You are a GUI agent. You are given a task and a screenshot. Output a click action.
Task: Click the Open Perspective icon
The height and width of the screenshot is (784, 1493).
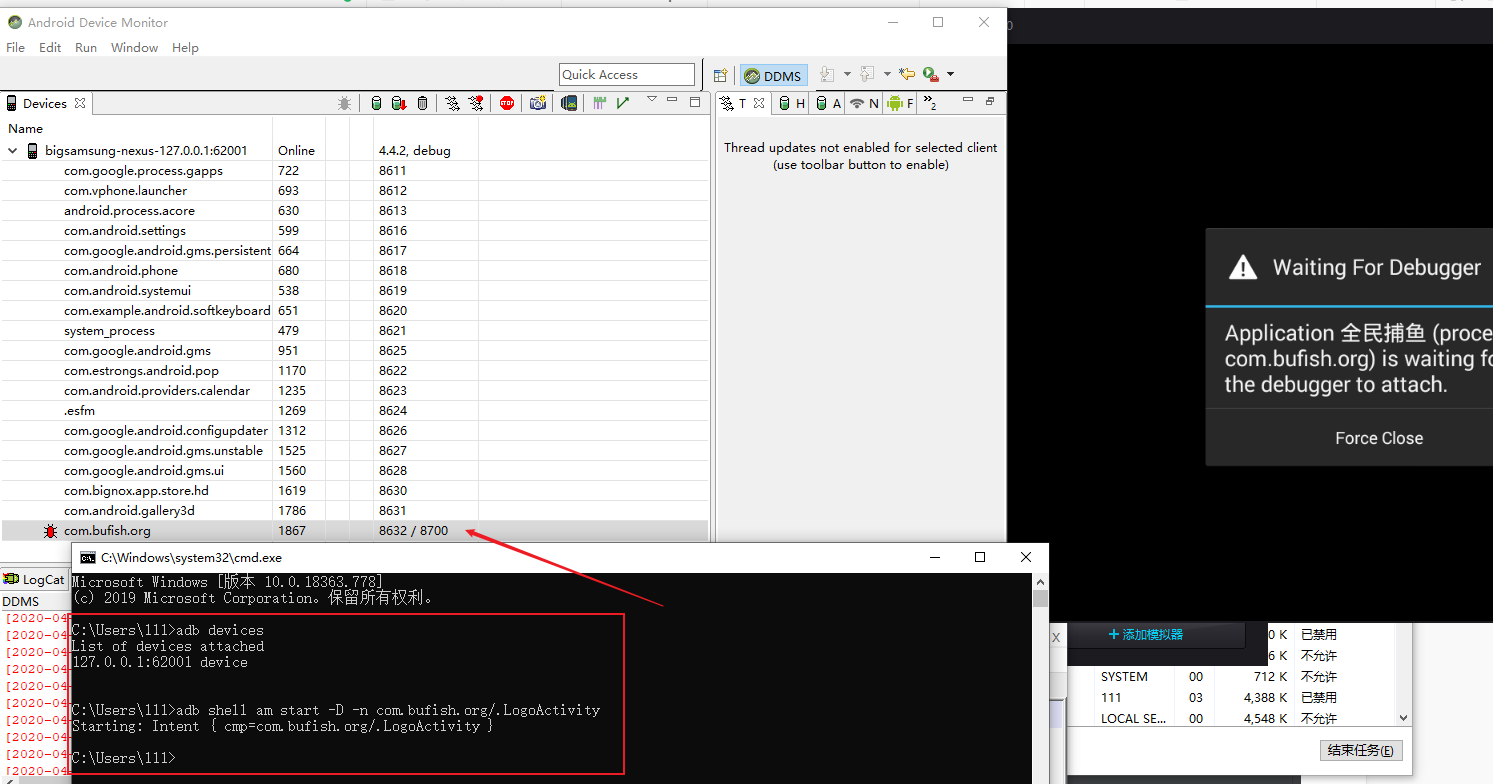click(720, 75)
